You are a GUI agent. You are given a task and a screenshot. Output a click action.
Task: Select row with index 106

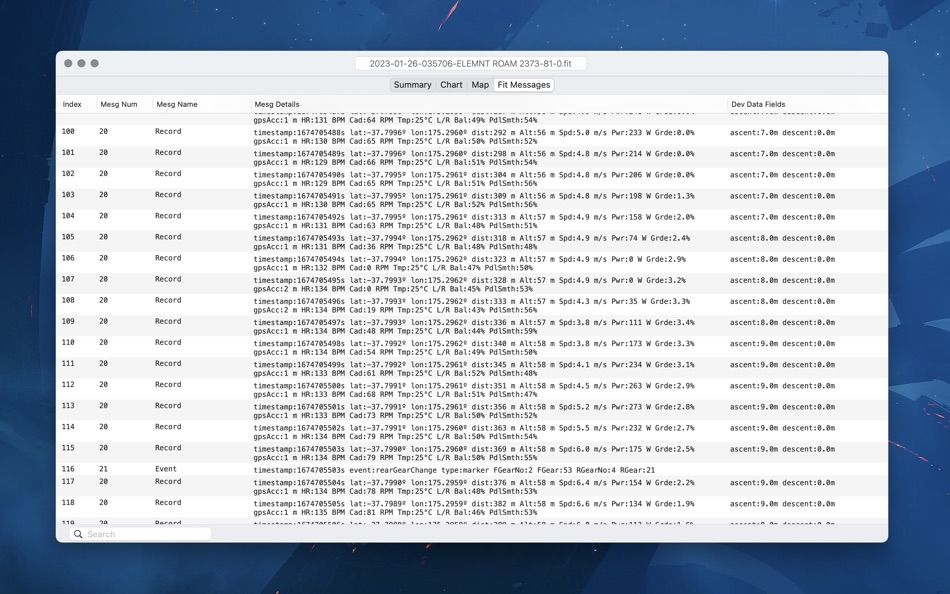click(472, 263)
